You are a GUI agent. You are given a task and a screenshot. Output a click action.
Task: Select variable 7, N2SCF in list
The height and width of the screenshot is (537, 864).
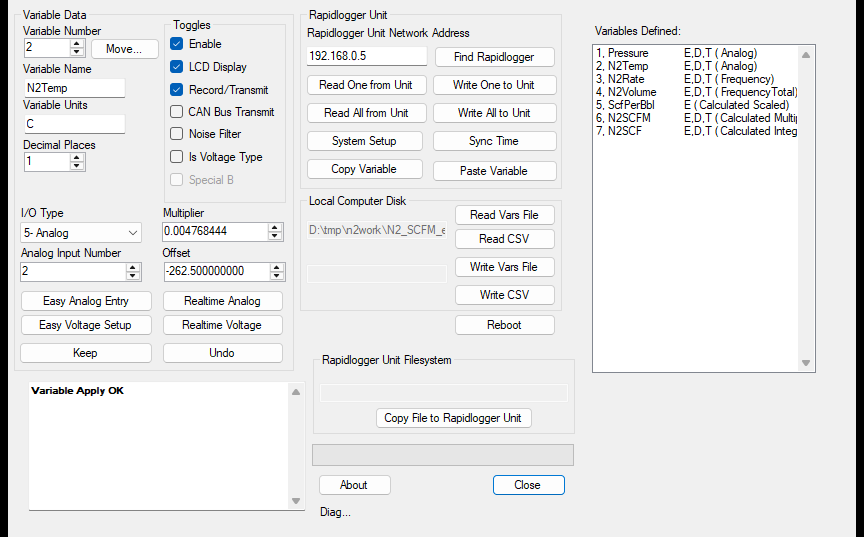696,131
